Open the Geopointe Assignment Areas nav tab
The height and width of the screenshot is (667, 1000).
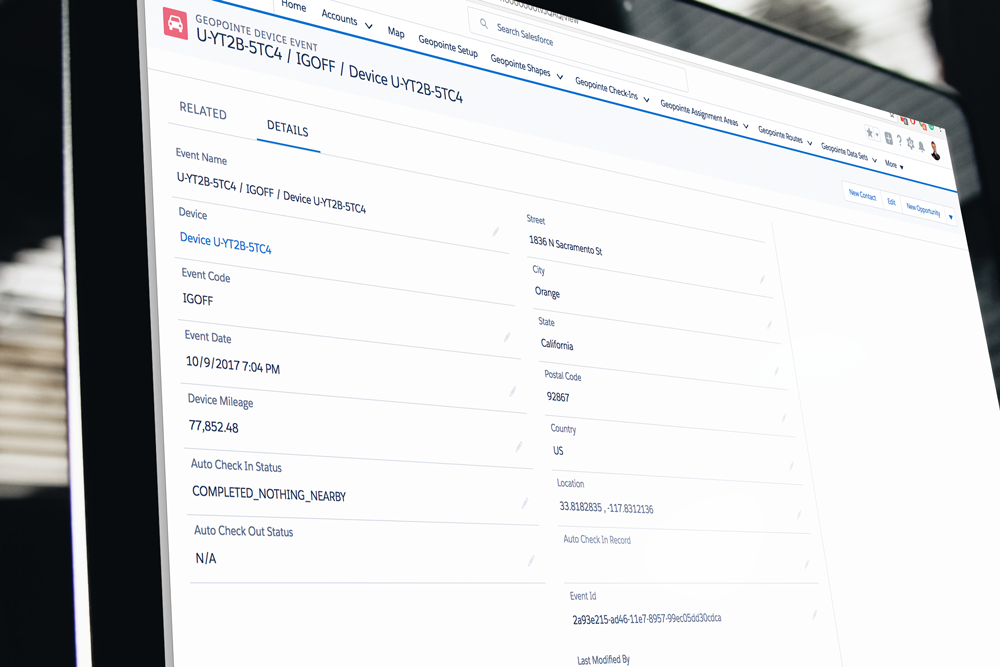coord(698,113)
